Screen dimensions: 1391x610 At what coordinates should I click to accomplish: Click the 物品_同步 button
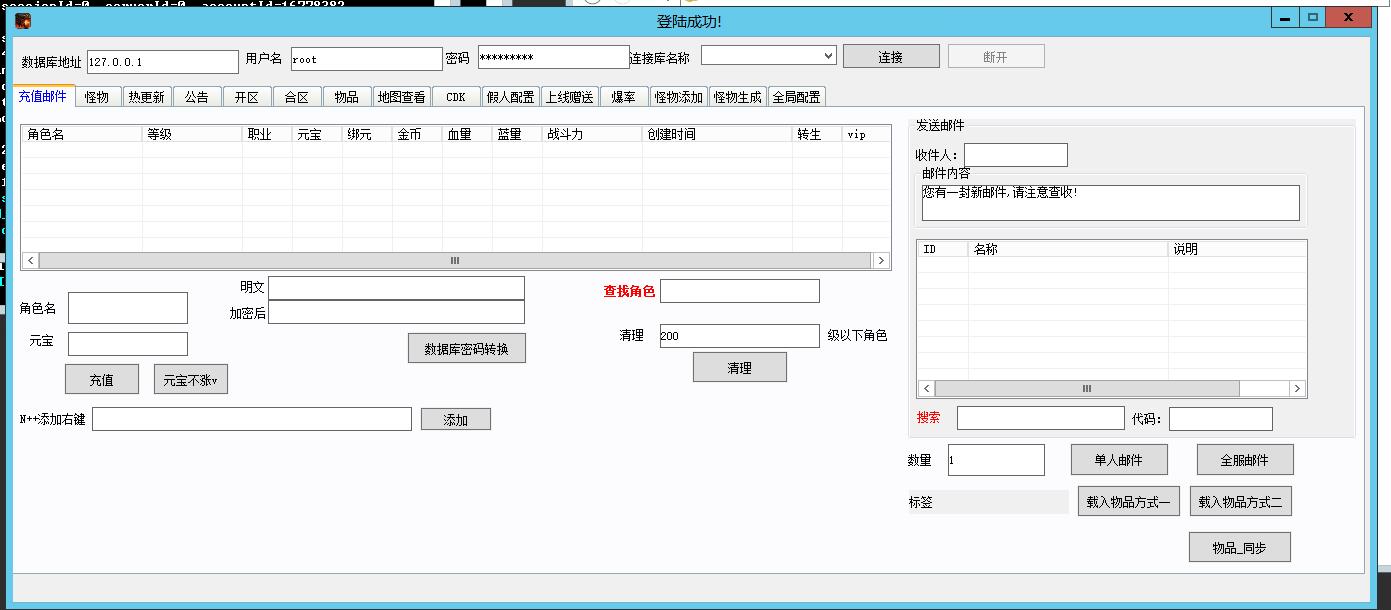pyautogui.click(x=1239, y=548)
